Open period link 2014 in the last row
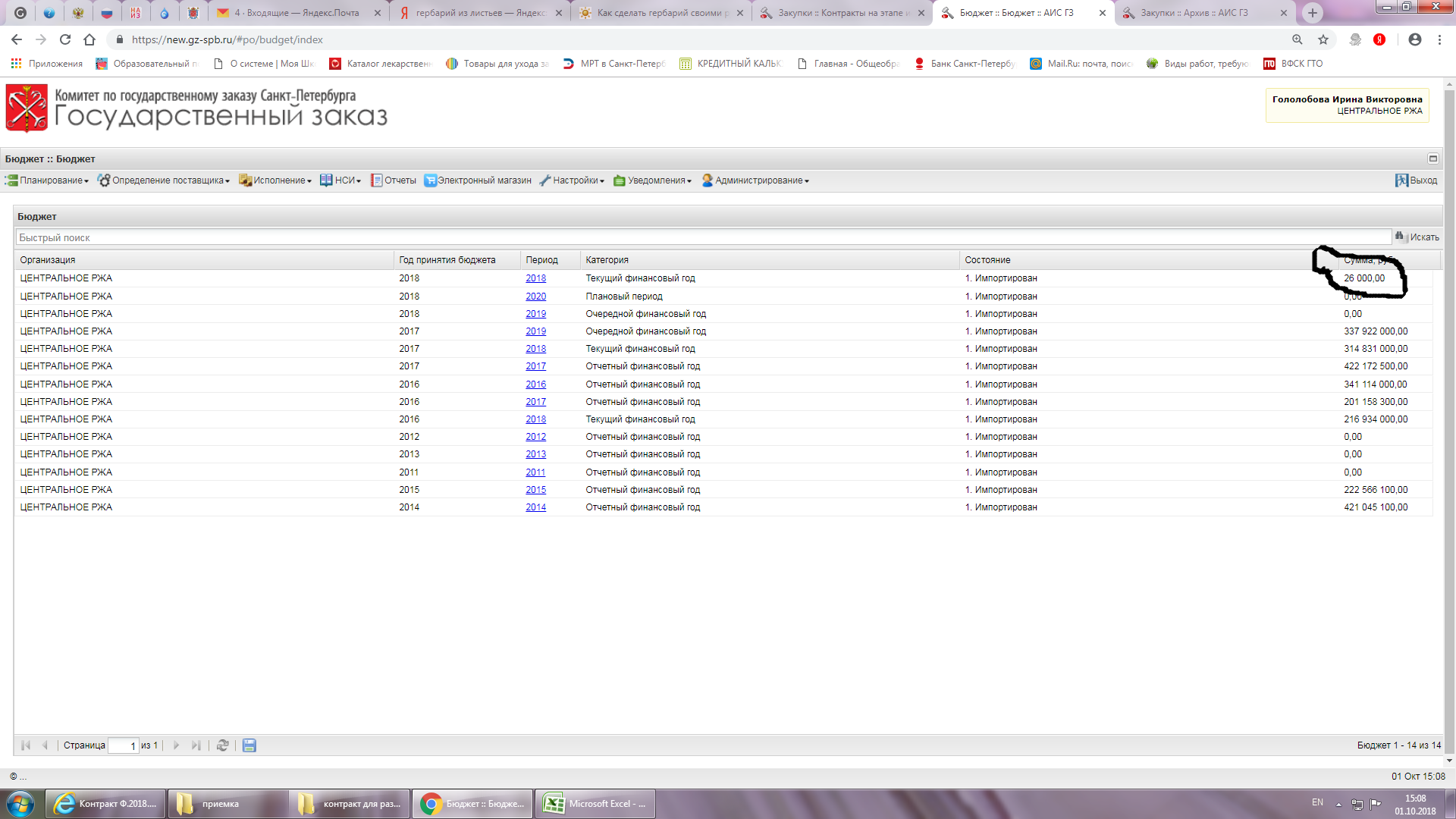This screenshot has width=1456, height=819. (535, 507)
